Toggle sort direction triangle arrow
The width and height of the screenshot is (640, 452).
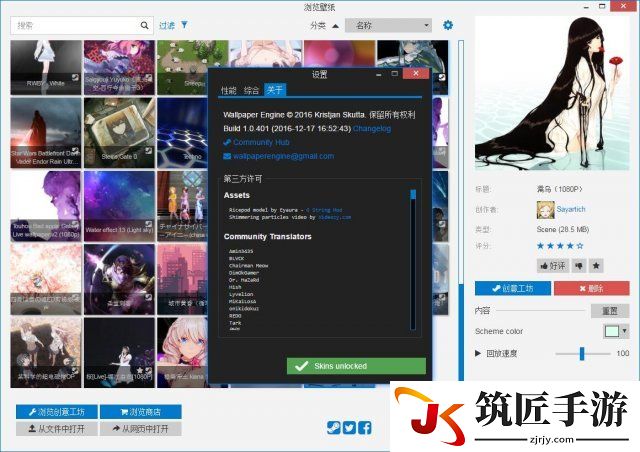(x=336, y=26)
